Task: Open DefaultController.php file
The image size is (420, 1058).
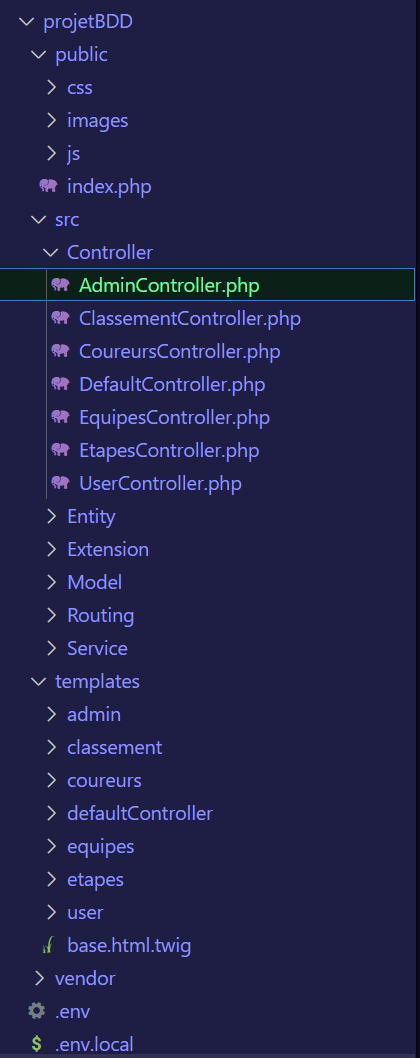Action: (x=172, y=384)
